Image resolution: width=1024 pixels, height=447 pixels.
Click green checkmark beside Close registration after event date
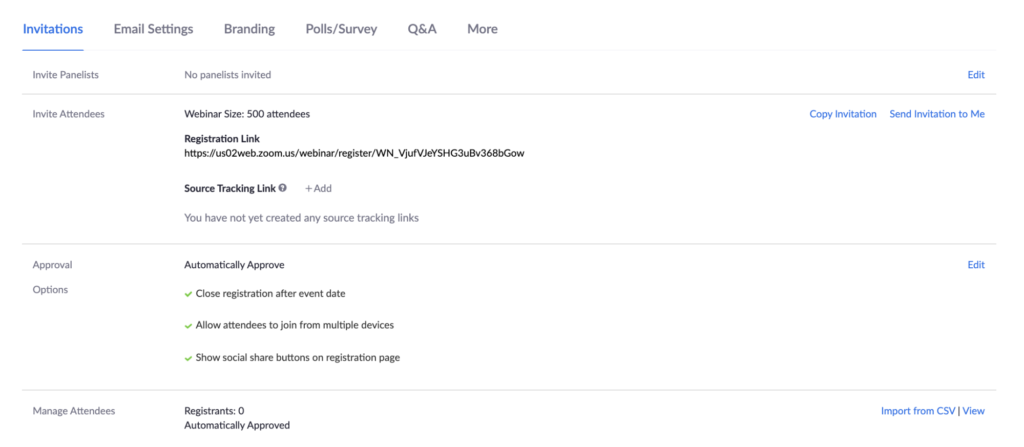[188, 294]
